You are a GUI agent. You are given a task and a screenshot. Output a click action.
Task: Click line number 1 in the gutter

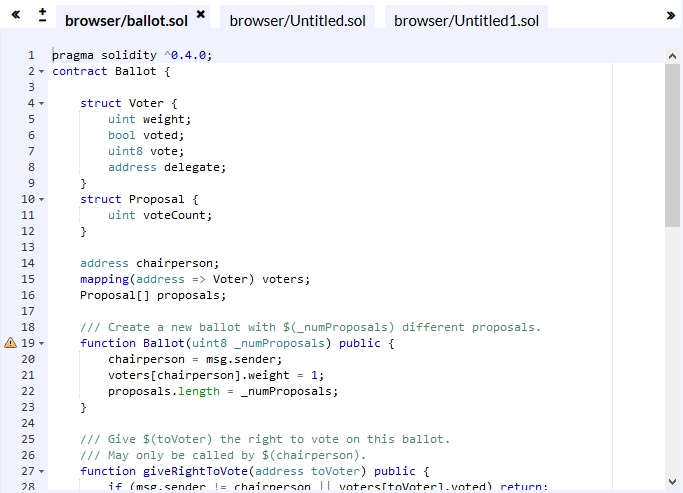(30, 55)
